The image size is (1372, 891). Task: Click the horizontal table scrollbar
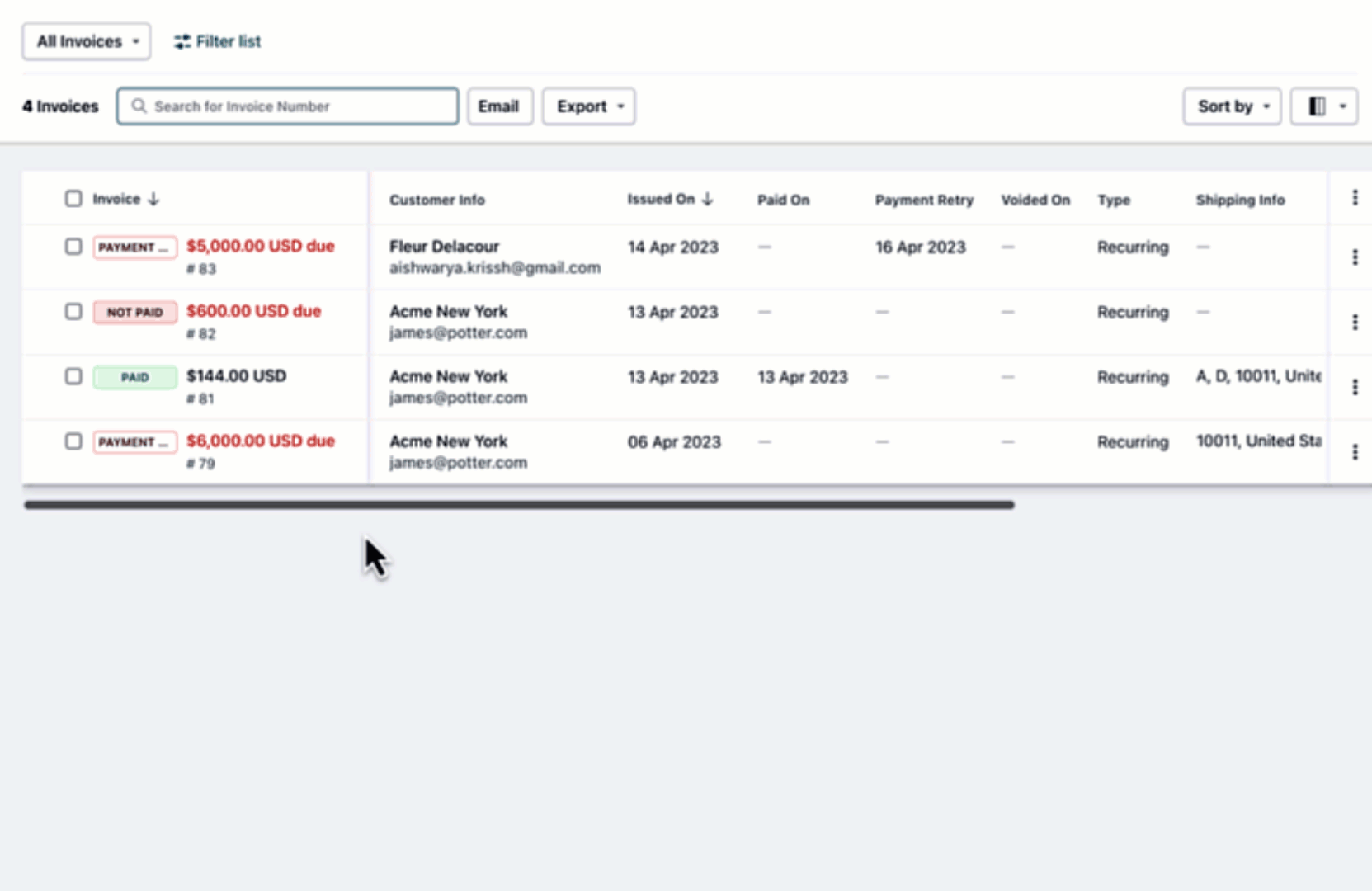click(x=519, y=505)
